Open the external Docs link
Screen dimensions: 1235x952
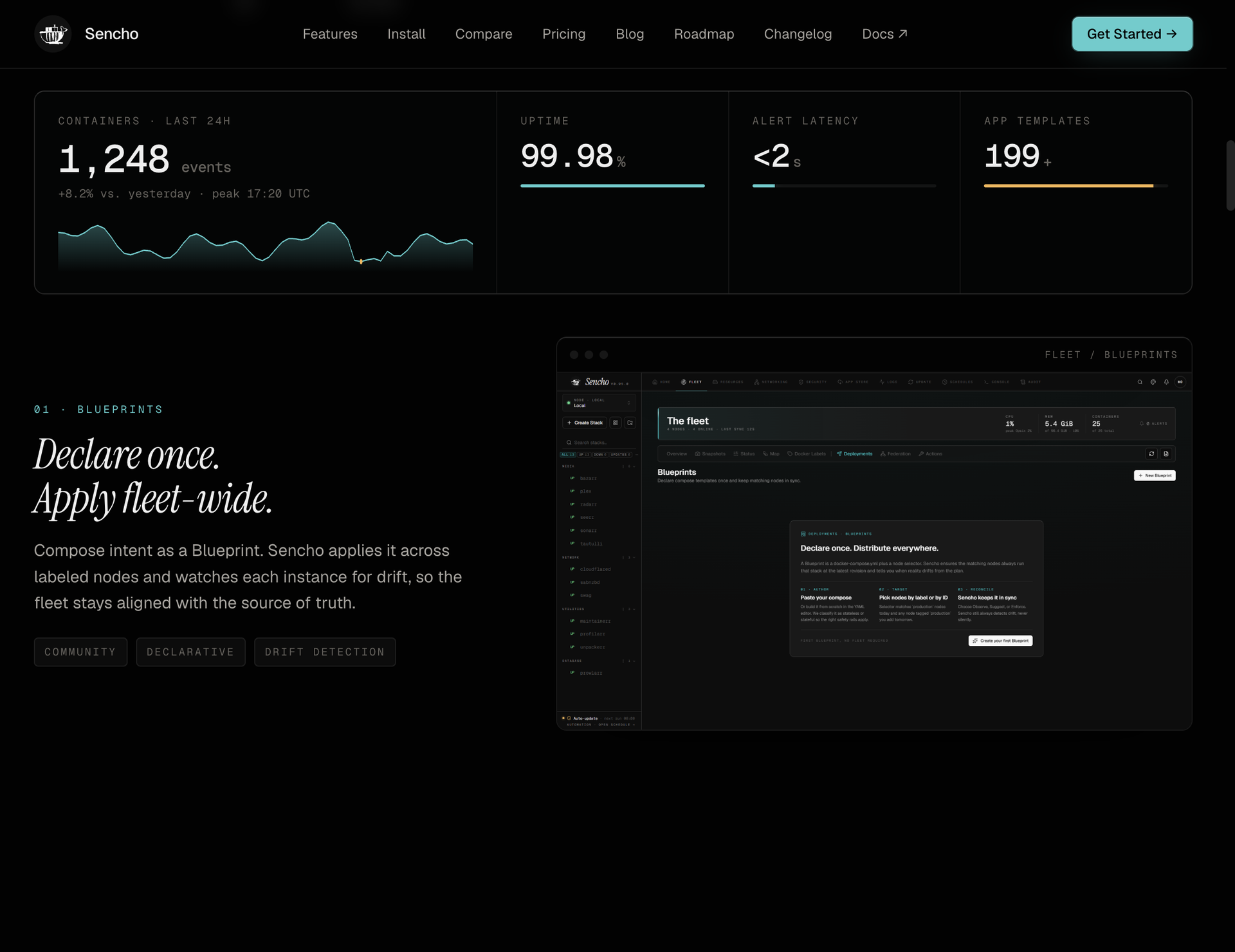[x=885, y=34]
